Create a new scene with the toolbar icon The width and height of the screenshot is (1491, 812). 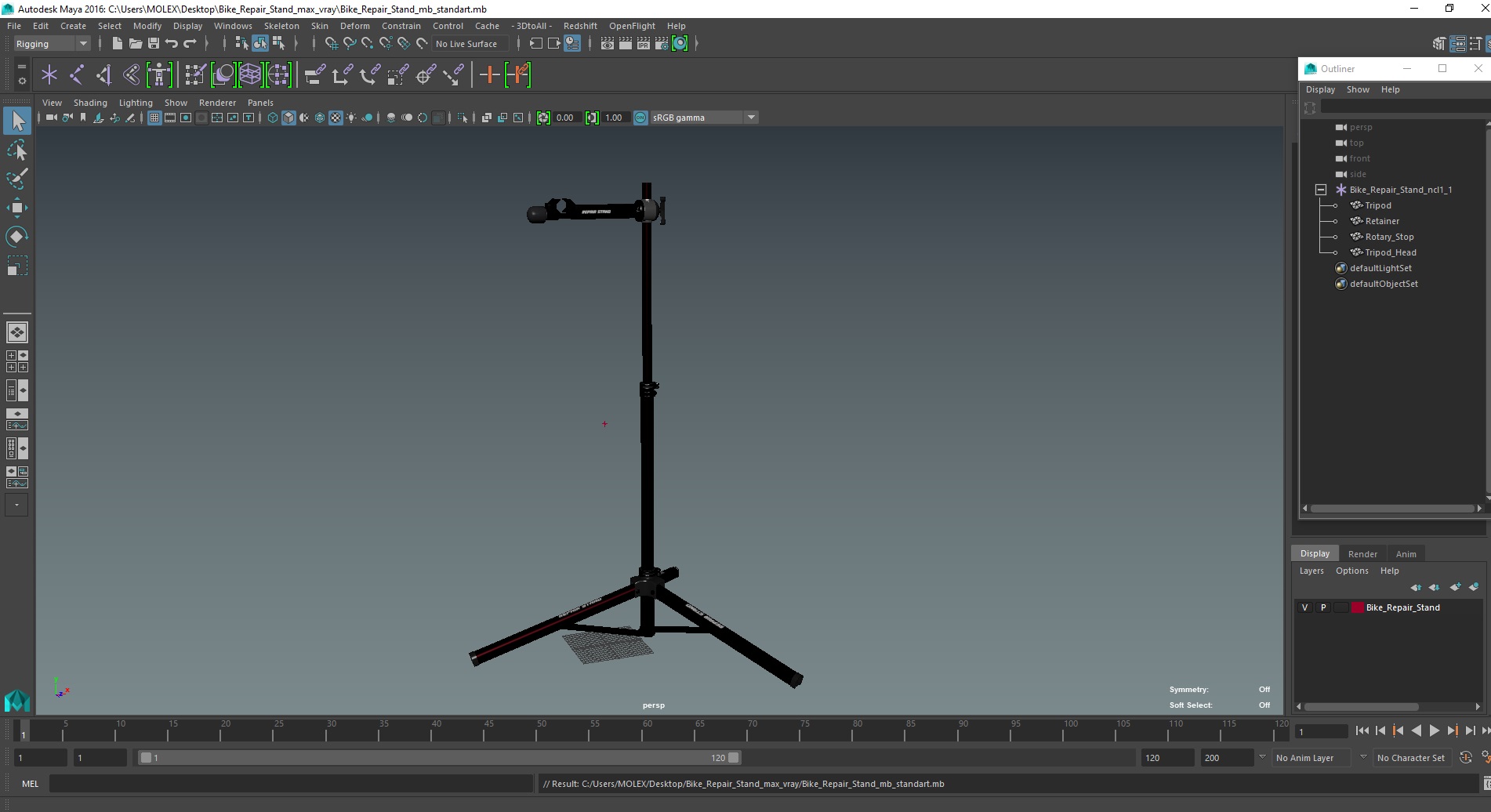[117, 44]
